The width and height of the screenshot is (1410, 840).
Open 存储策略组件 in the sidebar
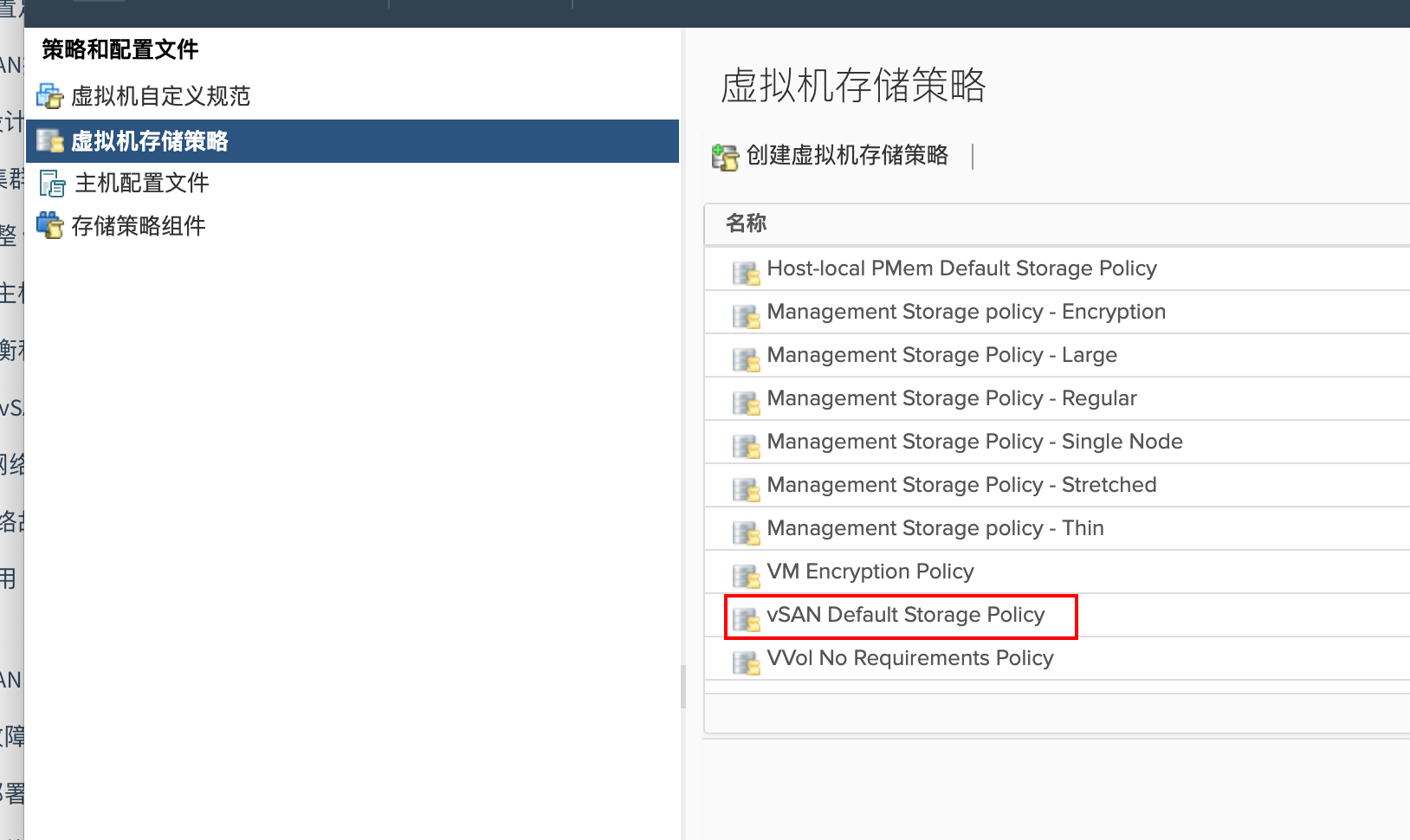(x=139, y=226)
